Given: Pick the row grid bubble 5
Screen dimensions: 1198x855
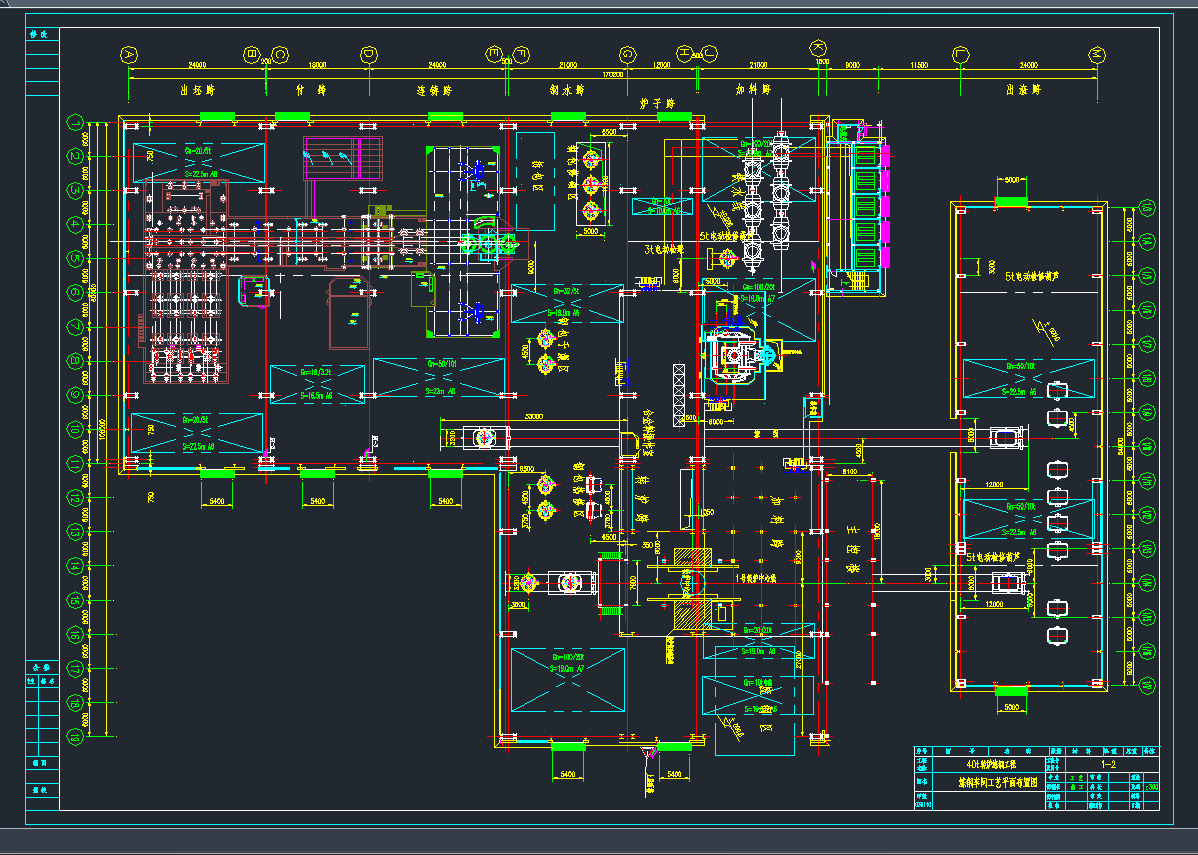Looking at the screenshot, I should pyautogui.click(x=75, y=258).
